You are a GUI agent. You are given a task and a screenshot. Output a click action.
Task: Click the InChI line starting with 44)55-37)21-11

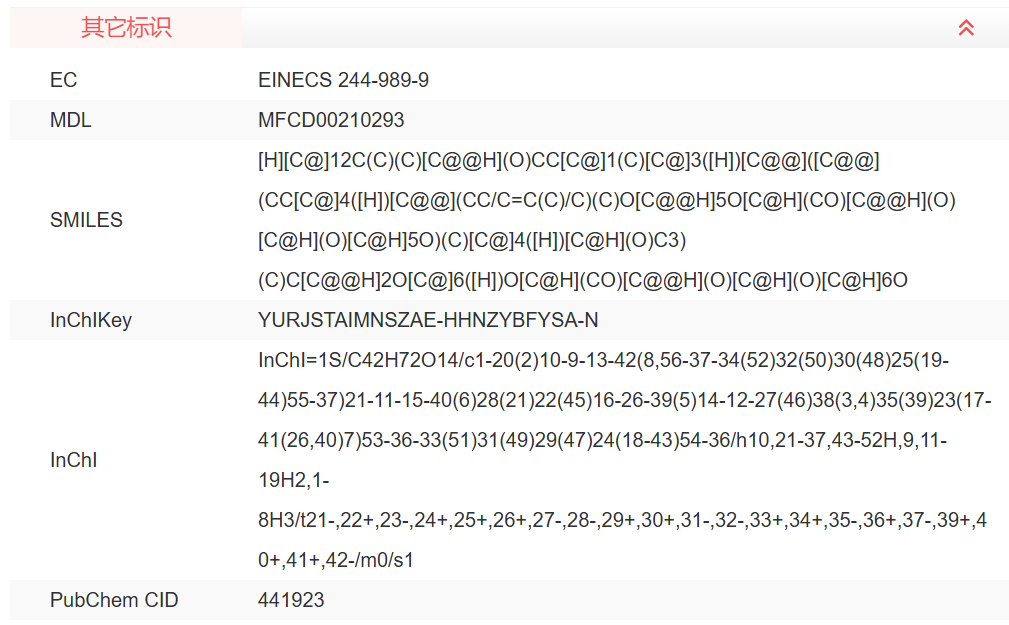tap(624, 400)
